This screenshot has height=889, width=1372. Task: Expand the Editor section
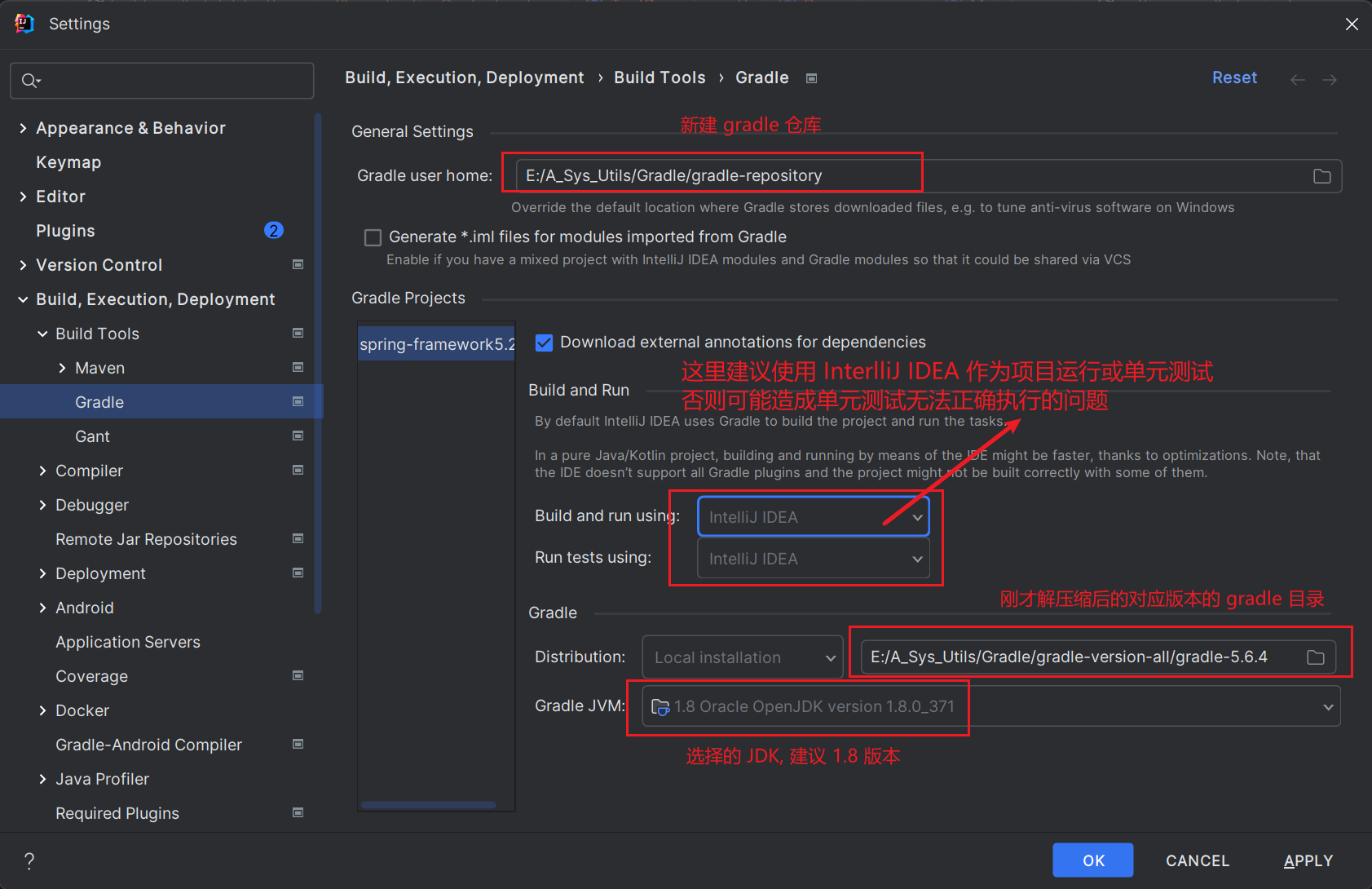coord(23,197)
